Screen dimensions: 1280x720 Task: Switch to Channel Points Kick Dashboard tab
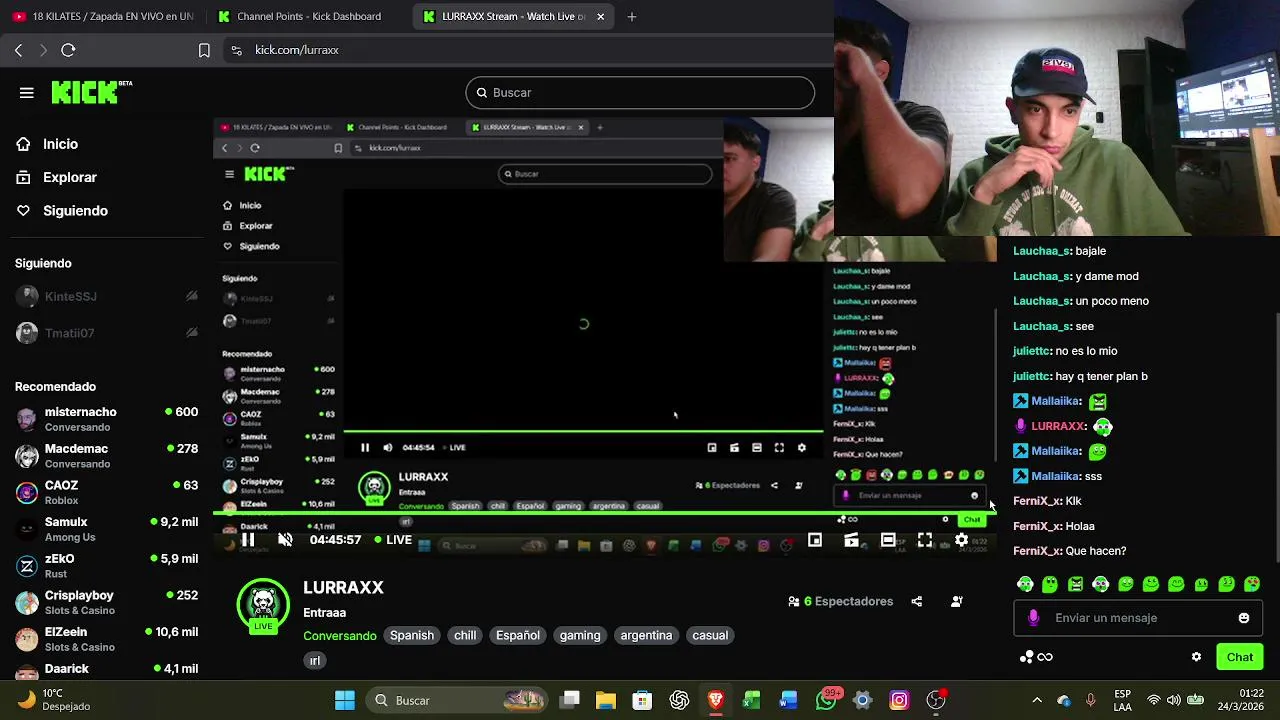click(x=300, y=16)
